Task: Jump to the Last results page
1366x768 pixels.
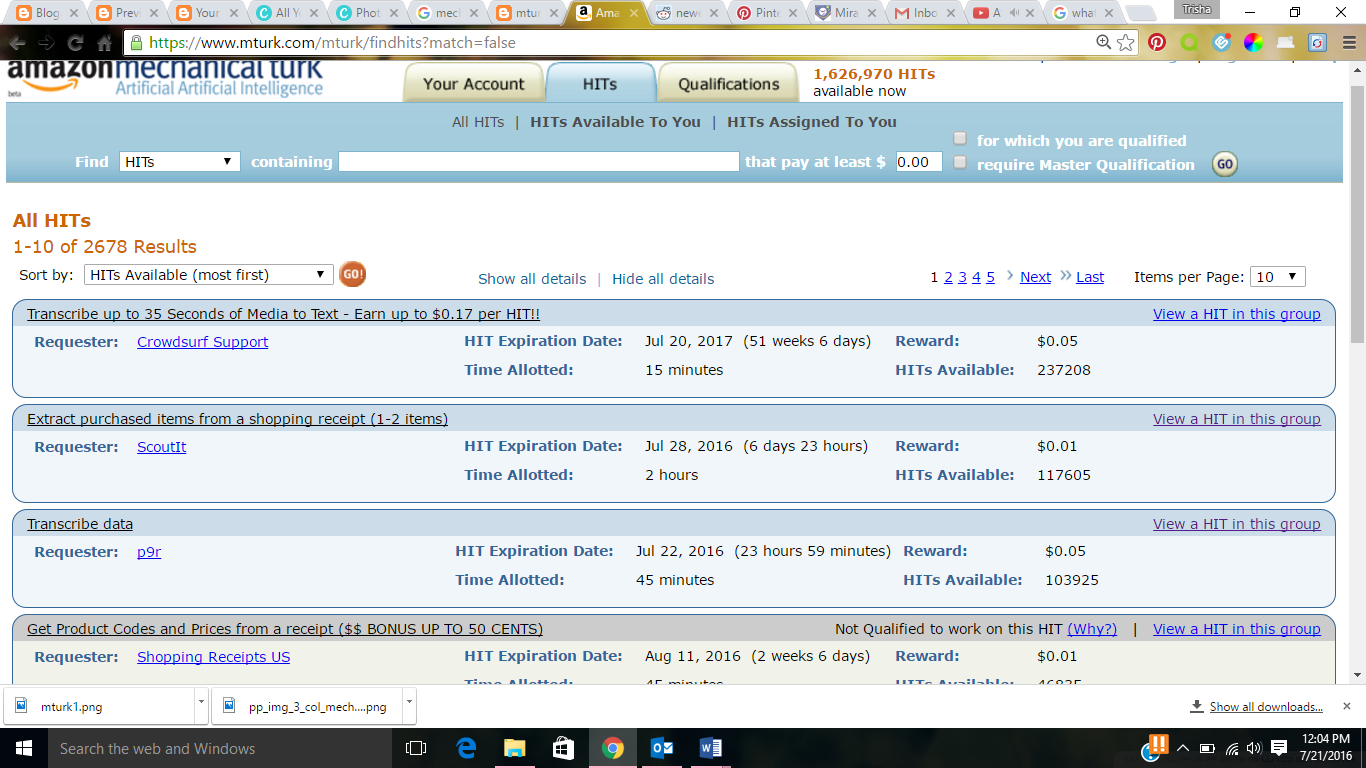Action: [1090, 277]
